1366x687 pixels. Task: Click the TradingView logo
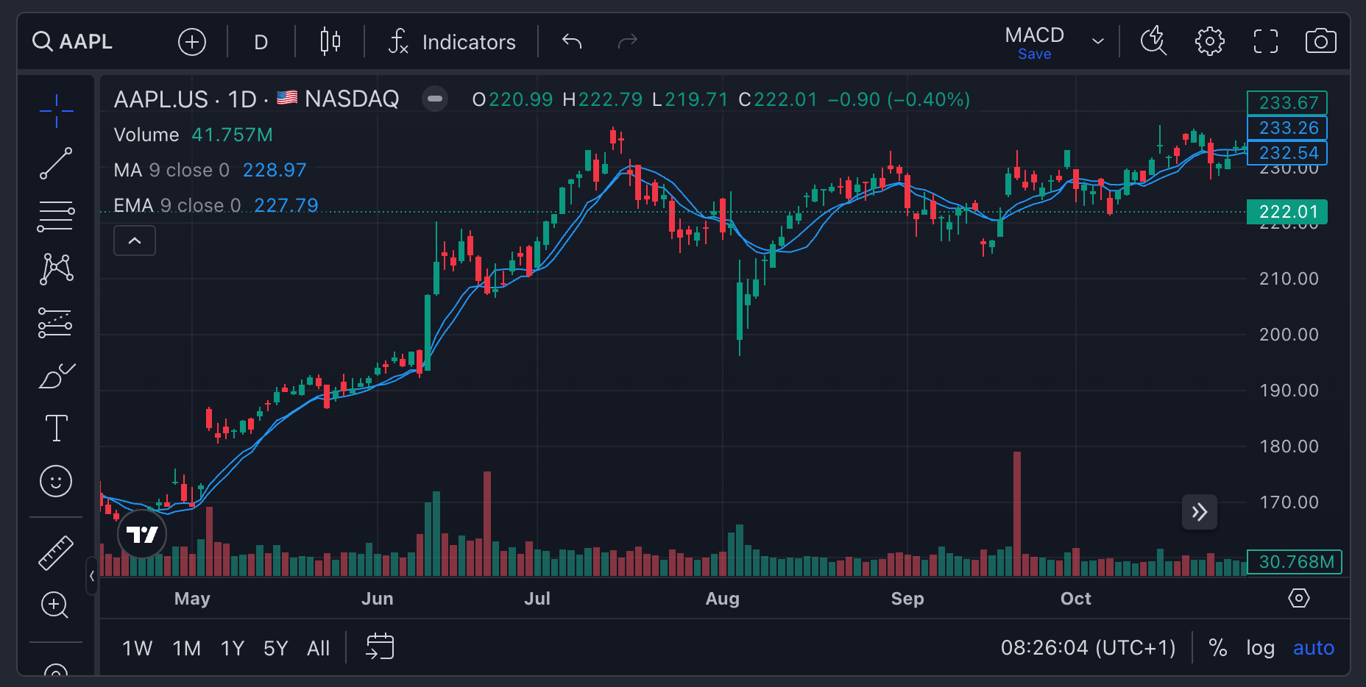coord(142,535)
